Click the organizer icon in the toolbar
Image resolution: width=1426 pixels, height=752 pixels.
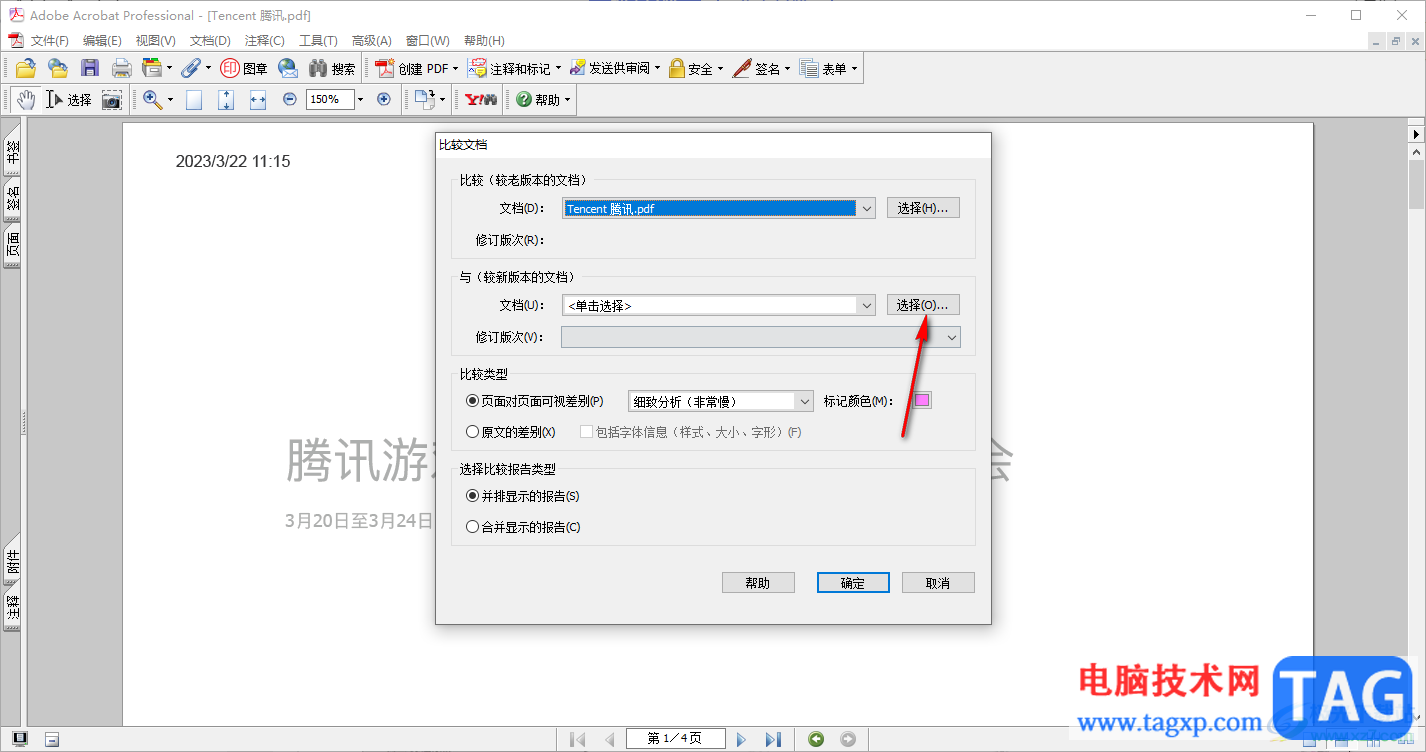point(157,68)
